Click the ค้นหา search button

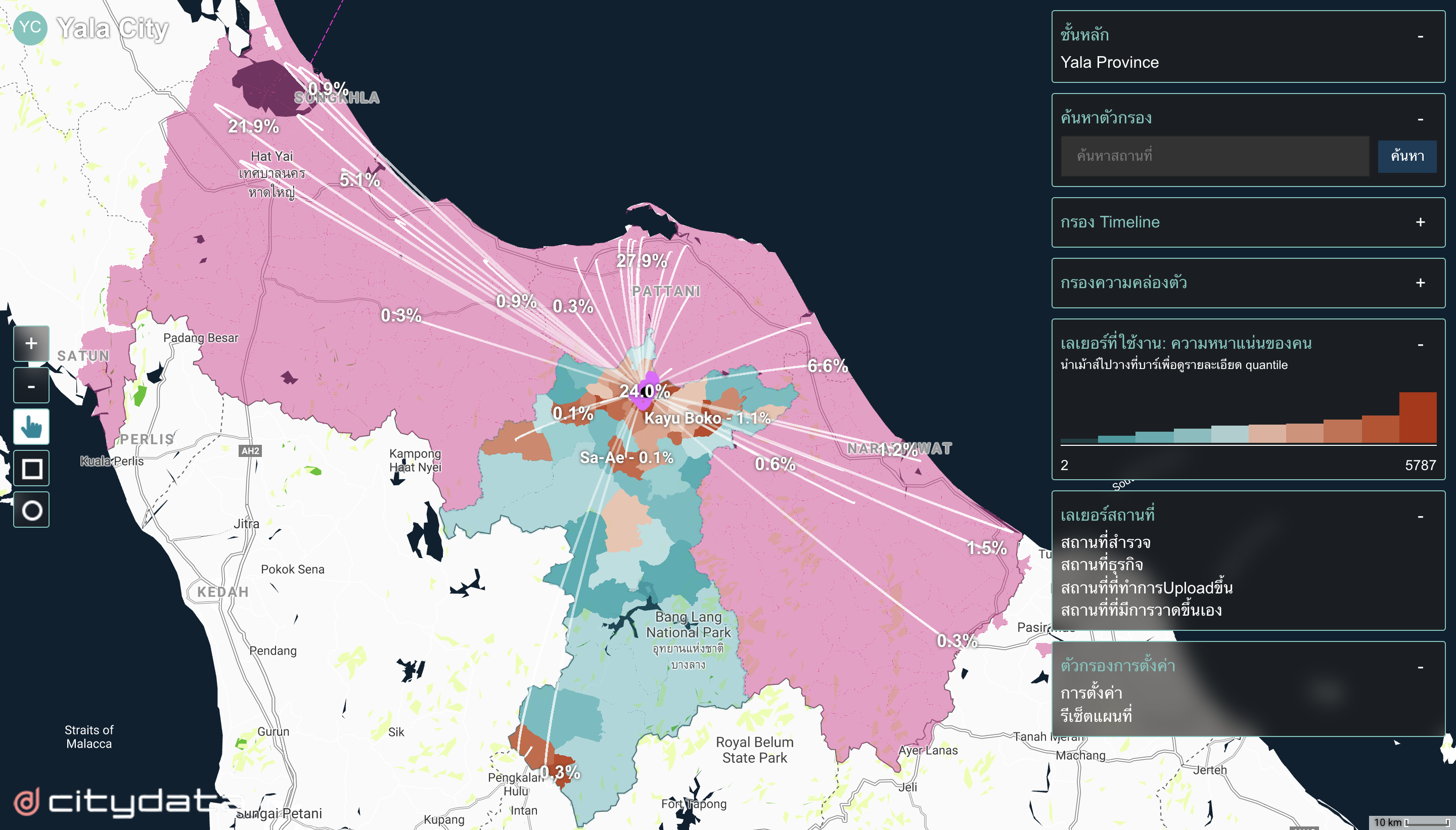coord(1406,156)
